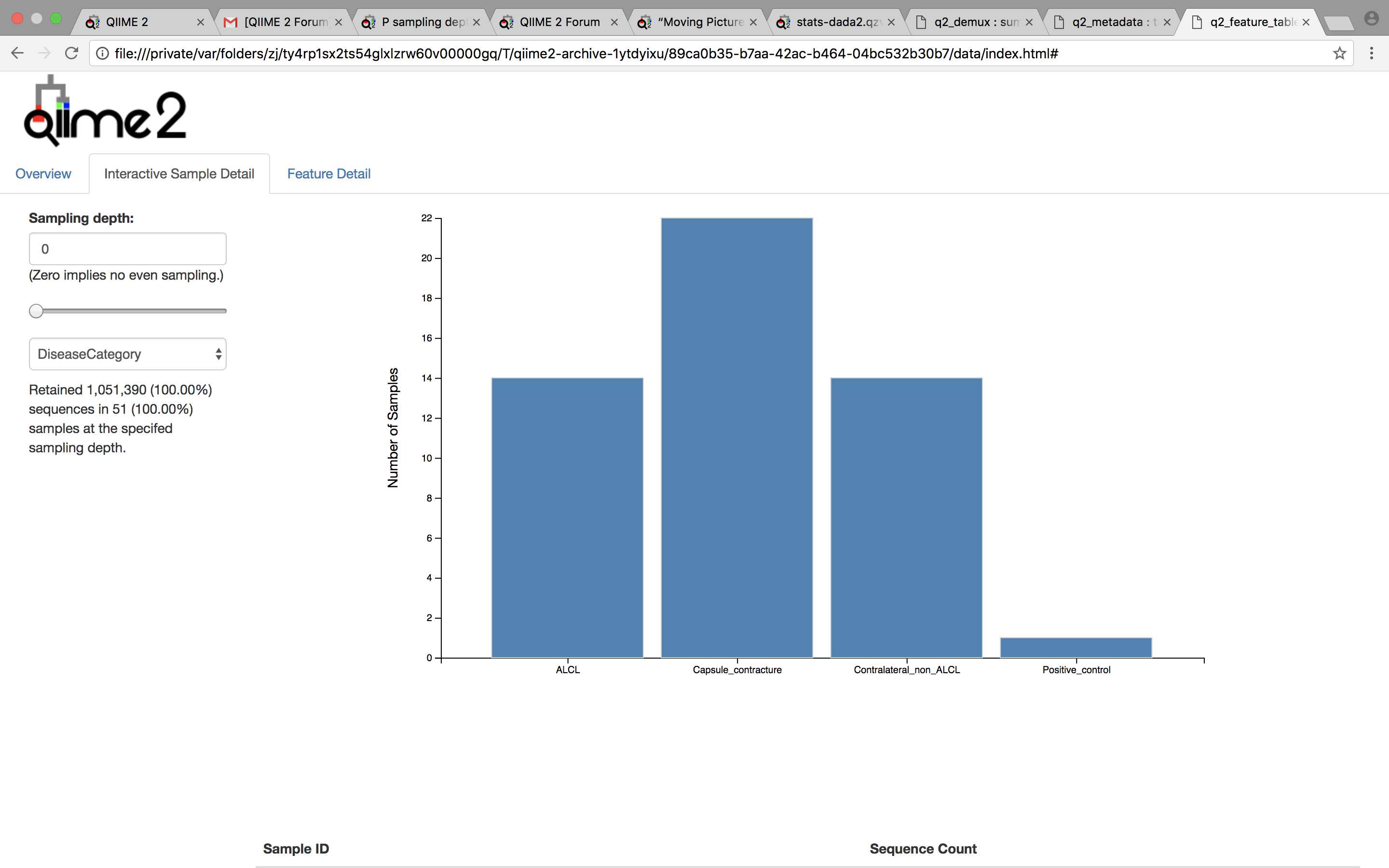Image resolution: width=1389 pixels, height=868 pixels.
Task: Open the Feature Detail tab
Action: coord(328,174)
